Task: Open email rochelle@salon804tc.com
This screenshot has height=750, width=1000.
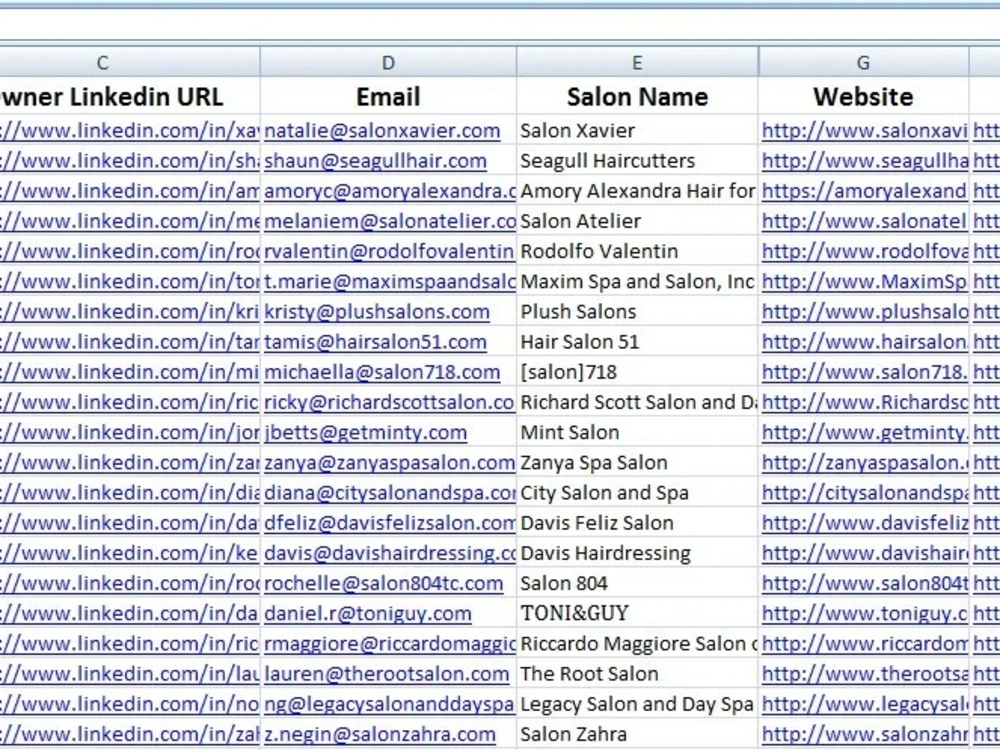Action: coord(383,584)
